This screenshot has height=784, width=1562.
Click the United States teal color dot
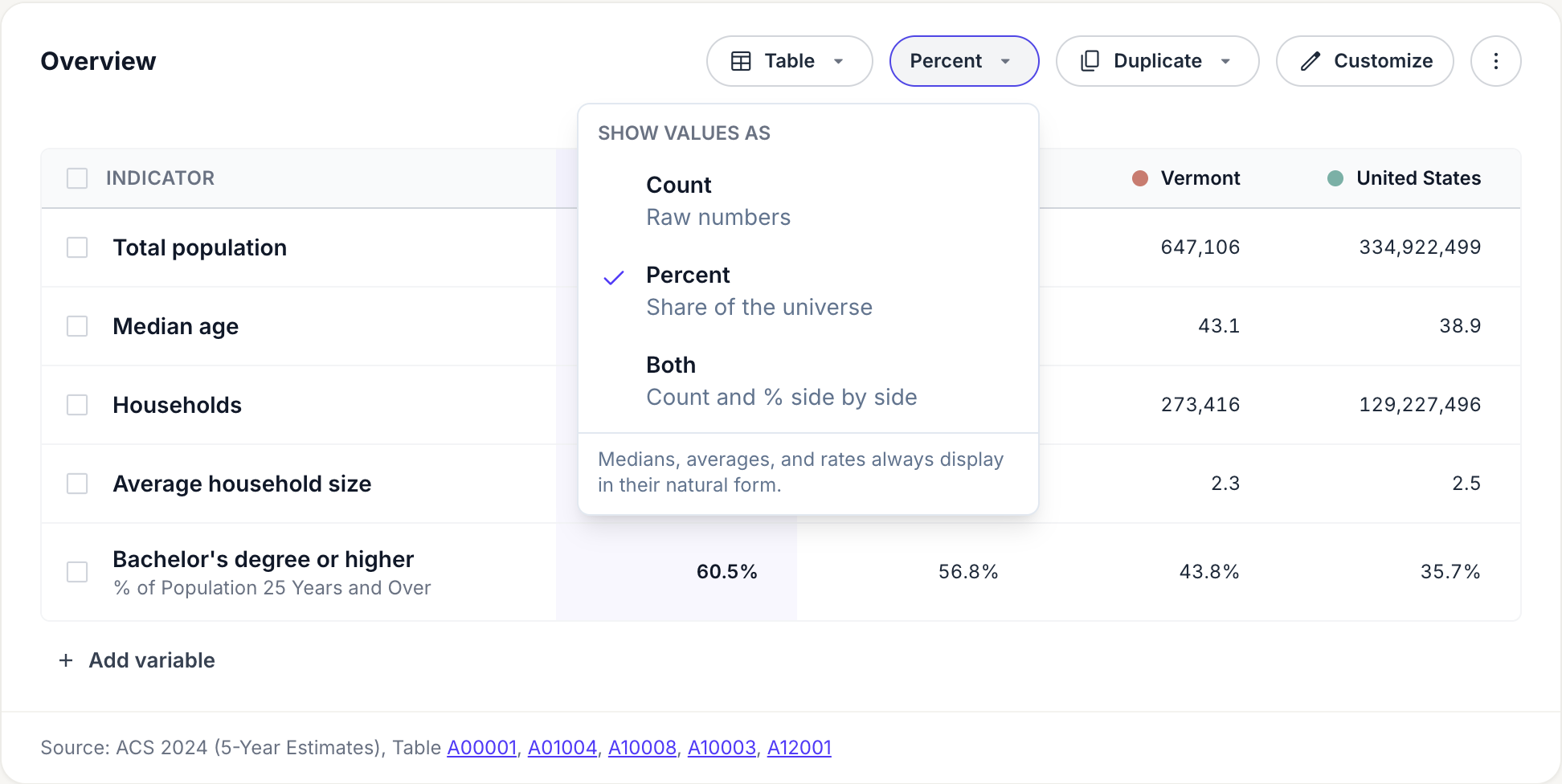pyautogui.click(x=1335, y=178)
